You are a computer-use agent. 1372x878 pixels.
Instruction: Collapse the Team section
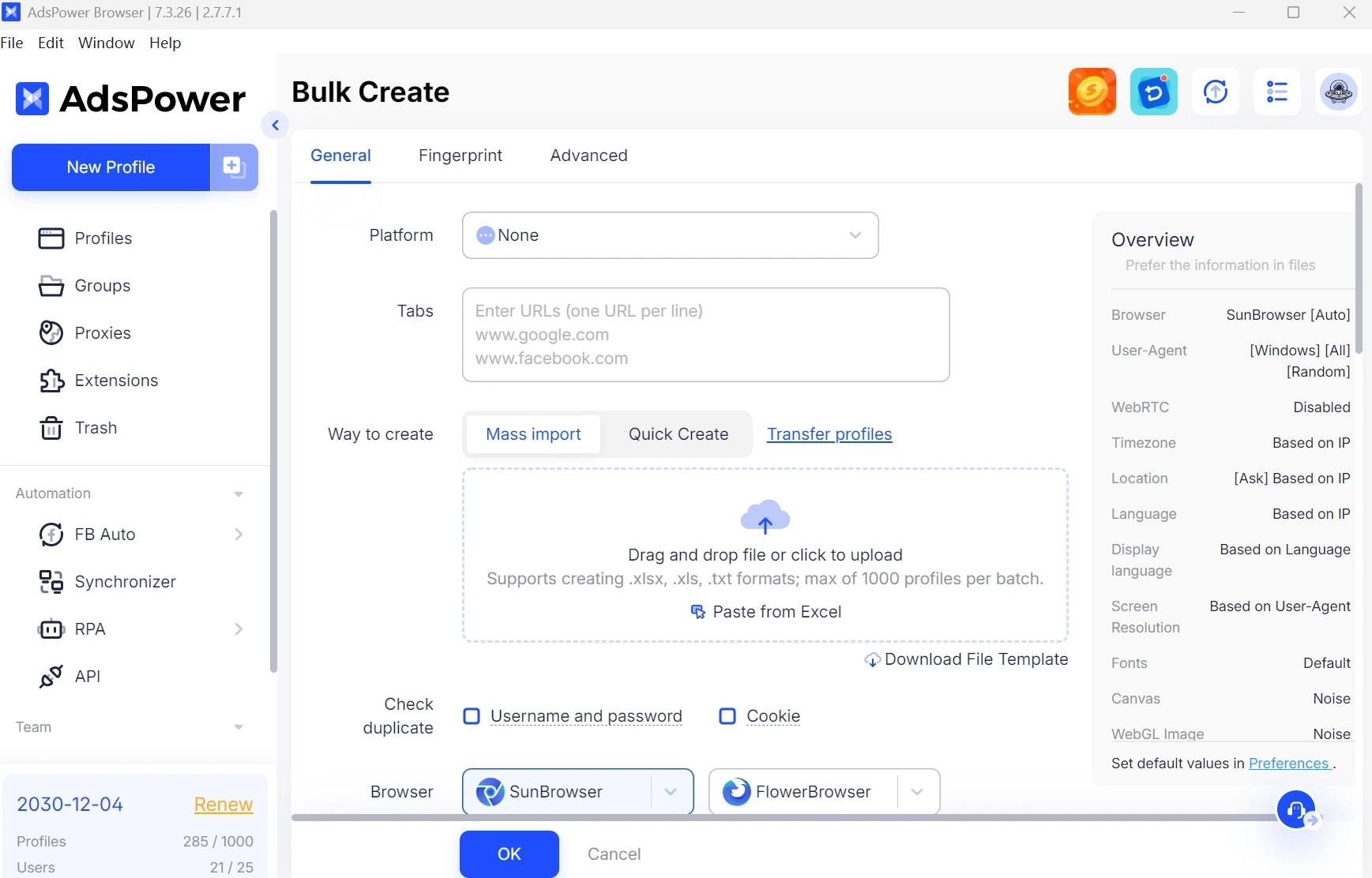[238, 727]
